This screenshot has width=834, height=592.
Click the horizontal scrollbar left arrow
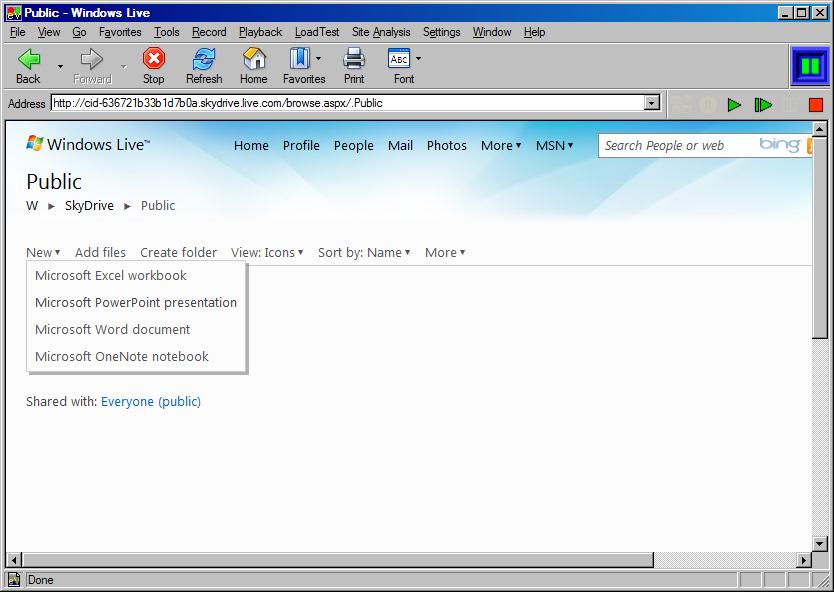[x=14, y=560]
